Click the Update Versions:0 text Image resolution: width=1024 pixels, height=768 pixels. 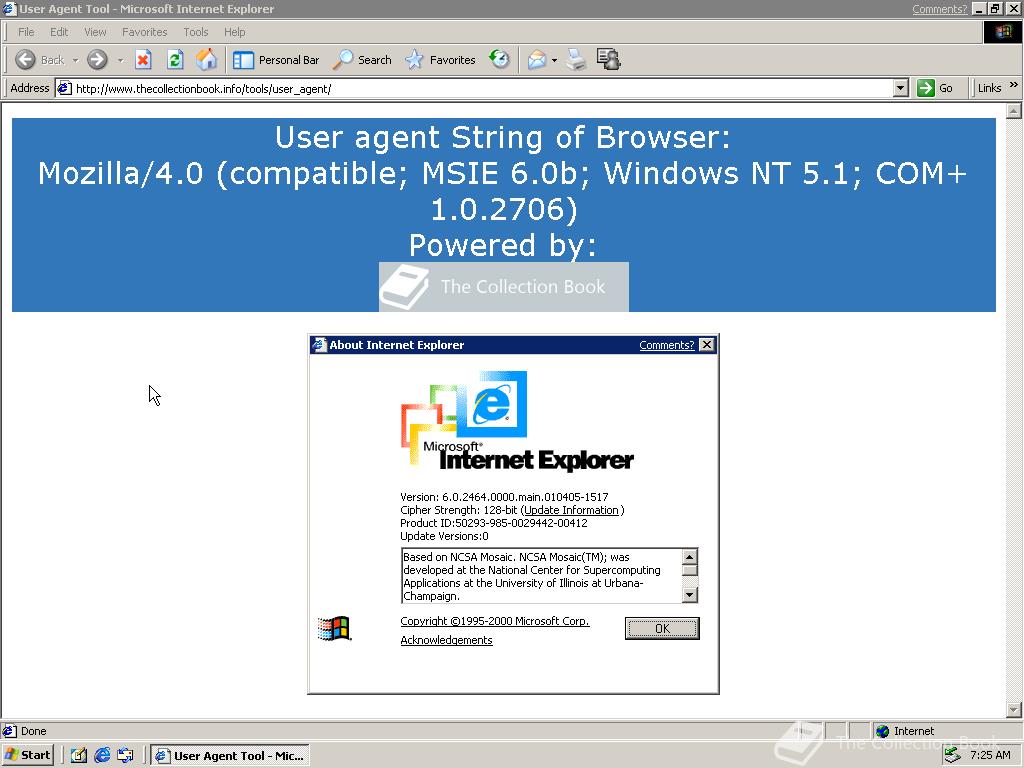tap(444, 536)
